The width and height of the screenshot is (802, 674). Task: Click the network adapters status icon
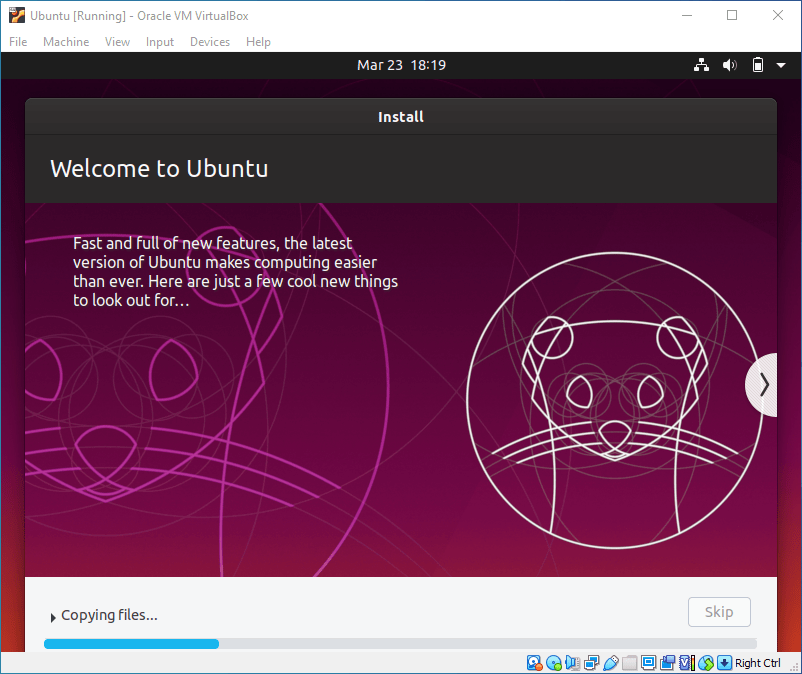(592, 663)
